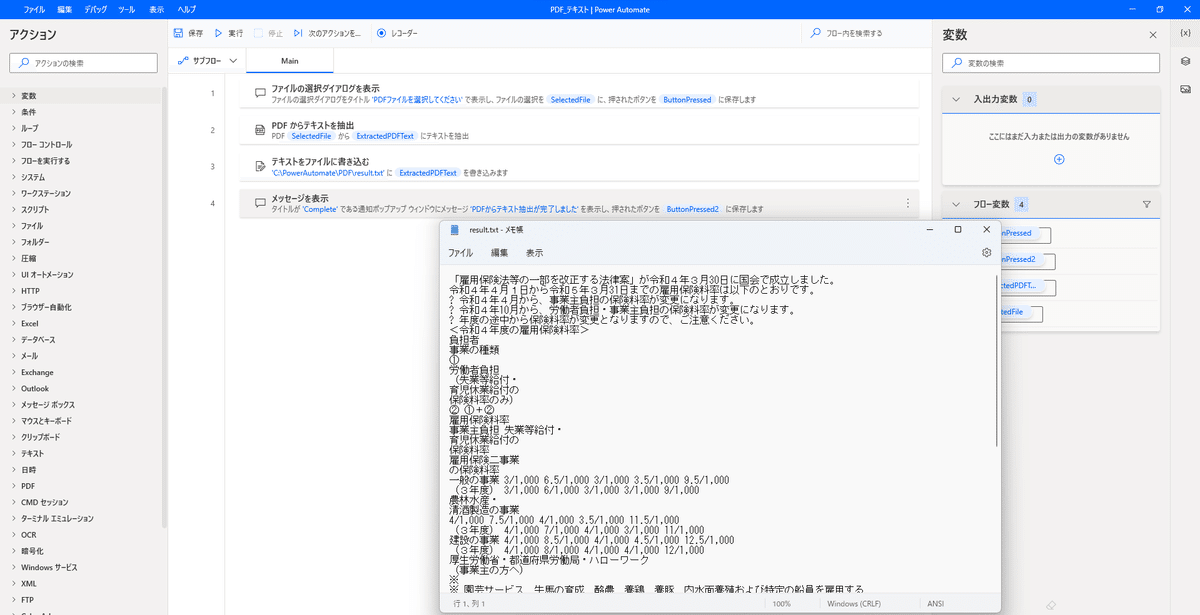
Task: Select step 4 メッセージを表示 action
Action: (x=580, y=203)
